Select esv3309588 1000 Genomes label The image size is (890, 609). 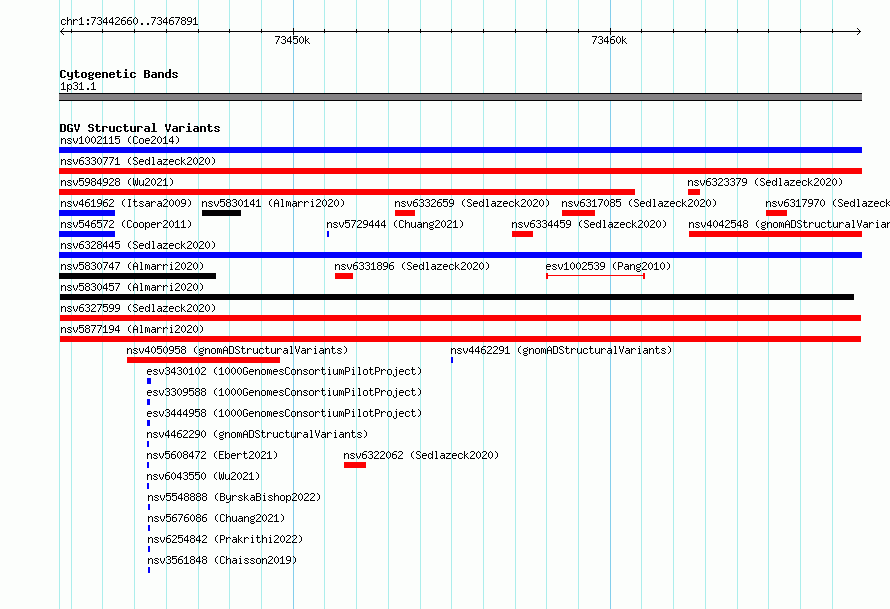[x=284, y=392]
